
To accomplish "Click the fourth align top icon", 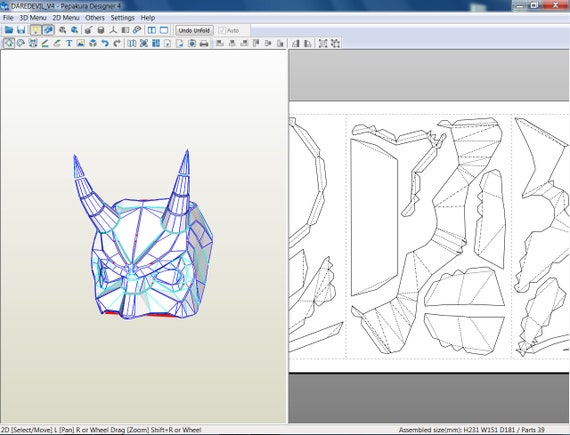I will coord(256,43).
